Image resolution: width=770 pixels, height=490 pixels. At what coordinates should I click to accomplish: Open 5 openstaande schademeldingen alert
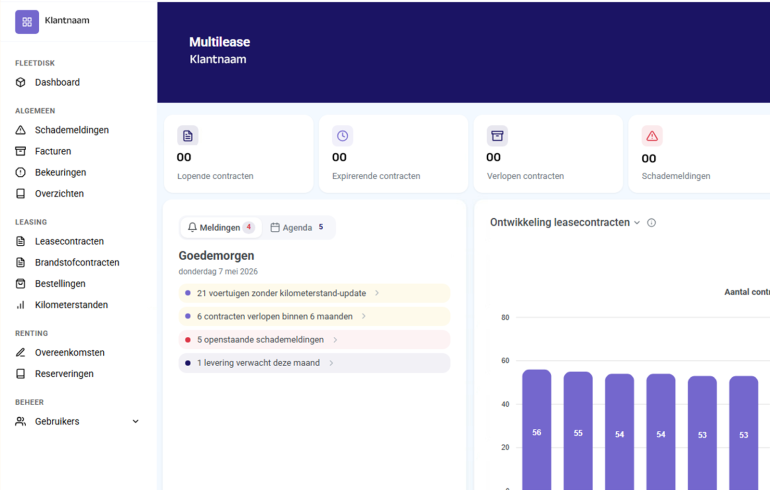[x=314, y=340]
